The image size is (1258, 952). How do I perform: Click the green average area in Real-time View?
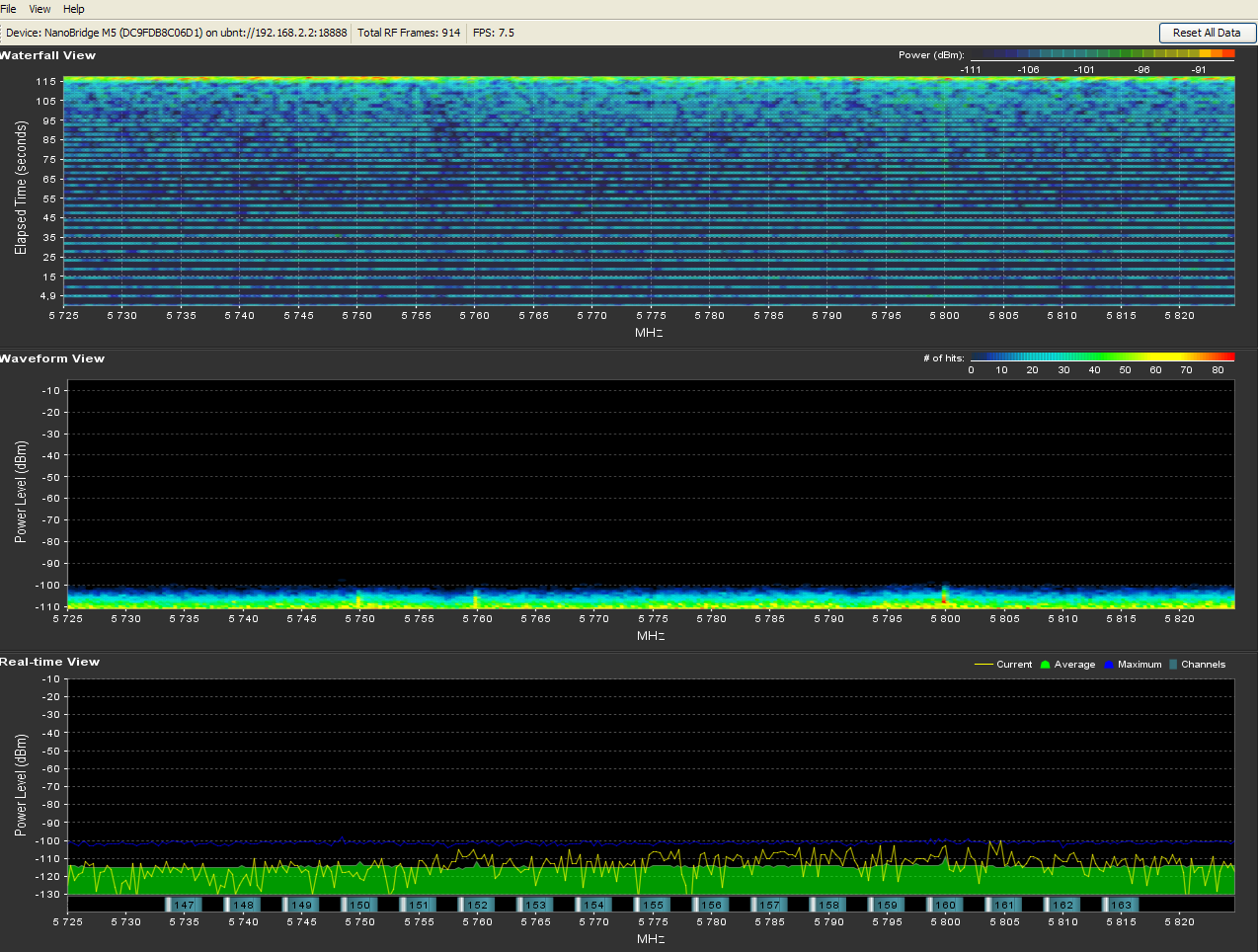click(x=649, y=880)
